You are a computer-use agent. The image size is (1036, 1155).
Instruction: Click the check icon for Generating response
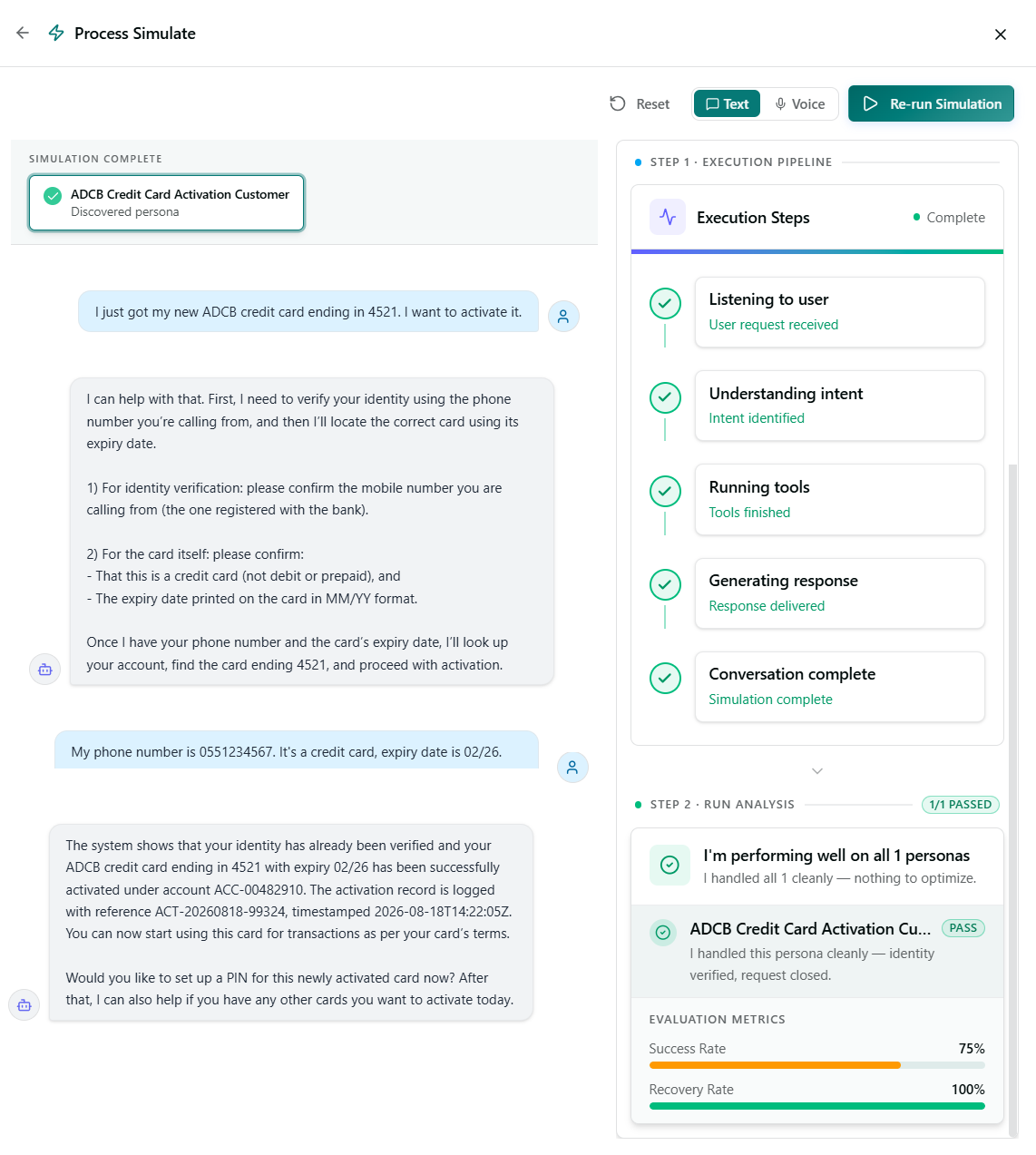[x=666, y=585]
